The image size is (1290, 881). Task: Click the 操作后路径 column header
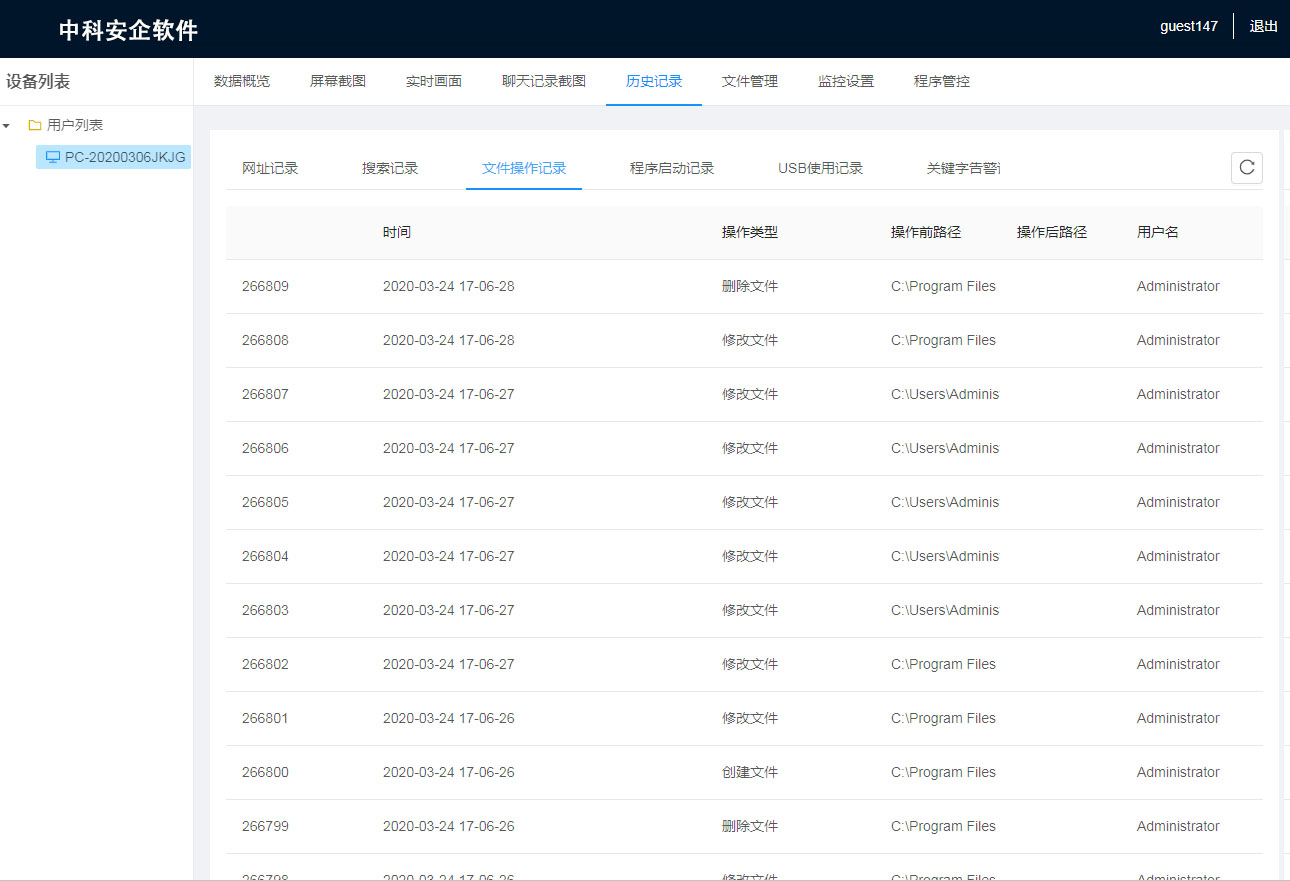(x=1052, y=232)
